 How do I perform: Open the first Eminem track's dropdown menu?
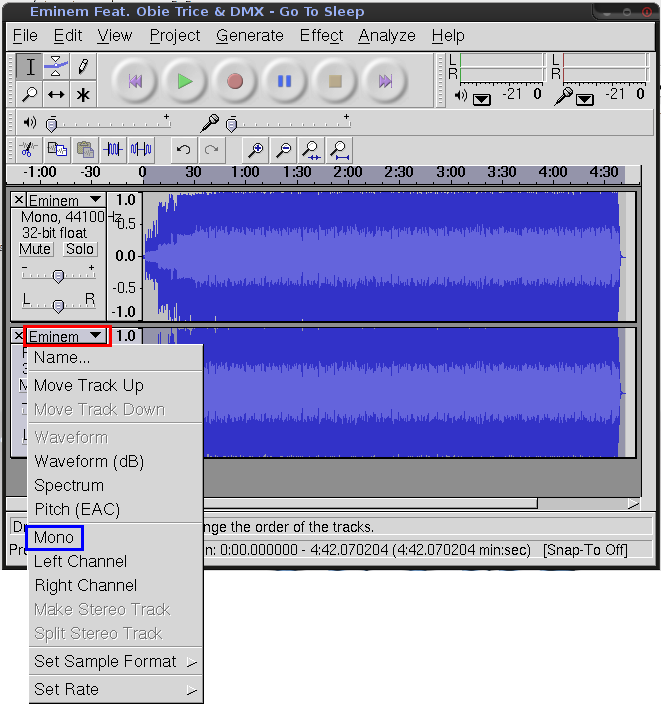(66, 200)
